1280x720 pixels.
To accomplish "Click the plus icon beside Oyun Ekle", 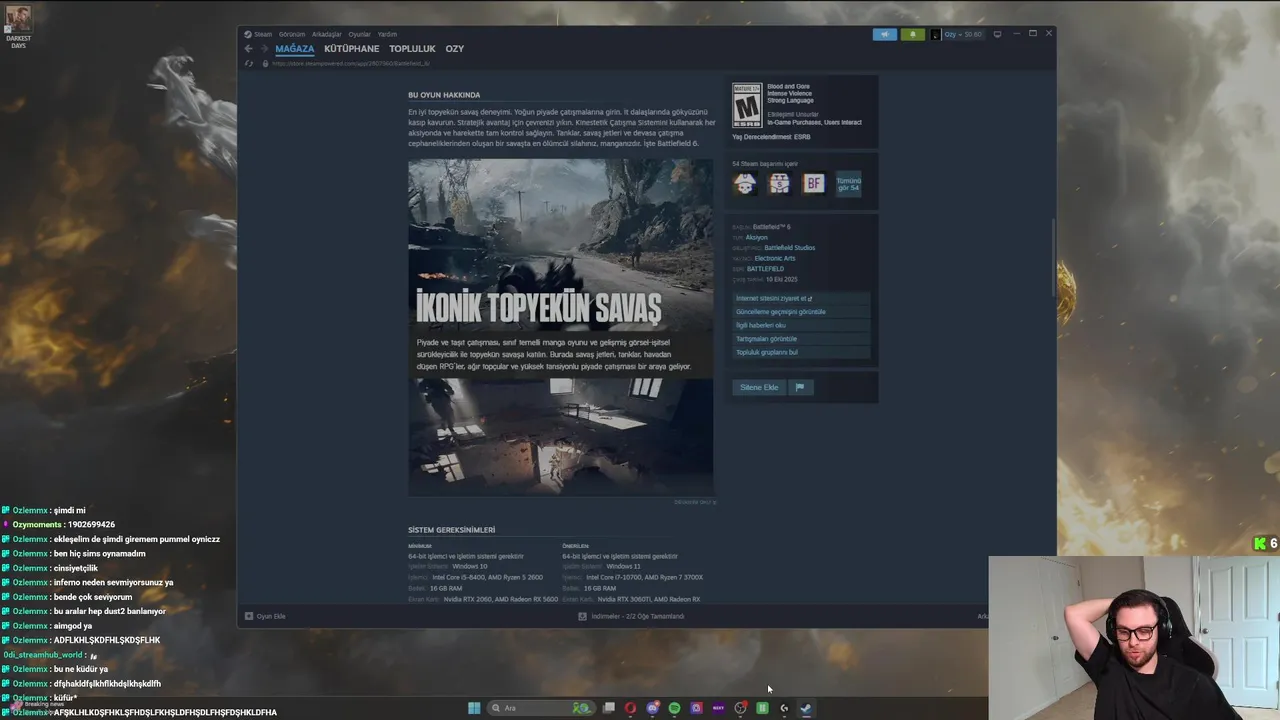I will click(x=249, y=616).
